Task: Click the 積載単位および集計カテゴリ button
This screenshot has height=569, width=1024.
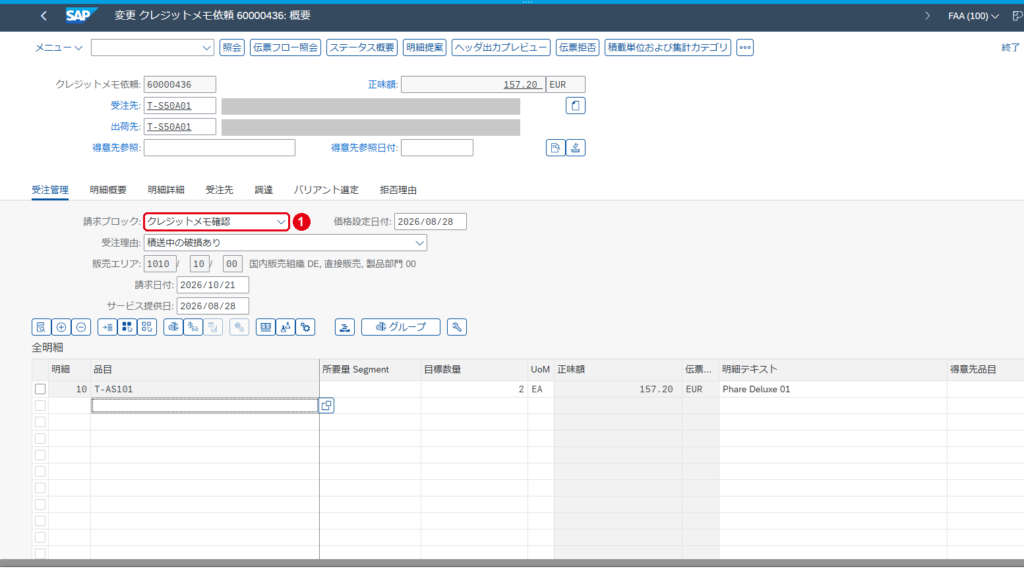Action: 667,48
